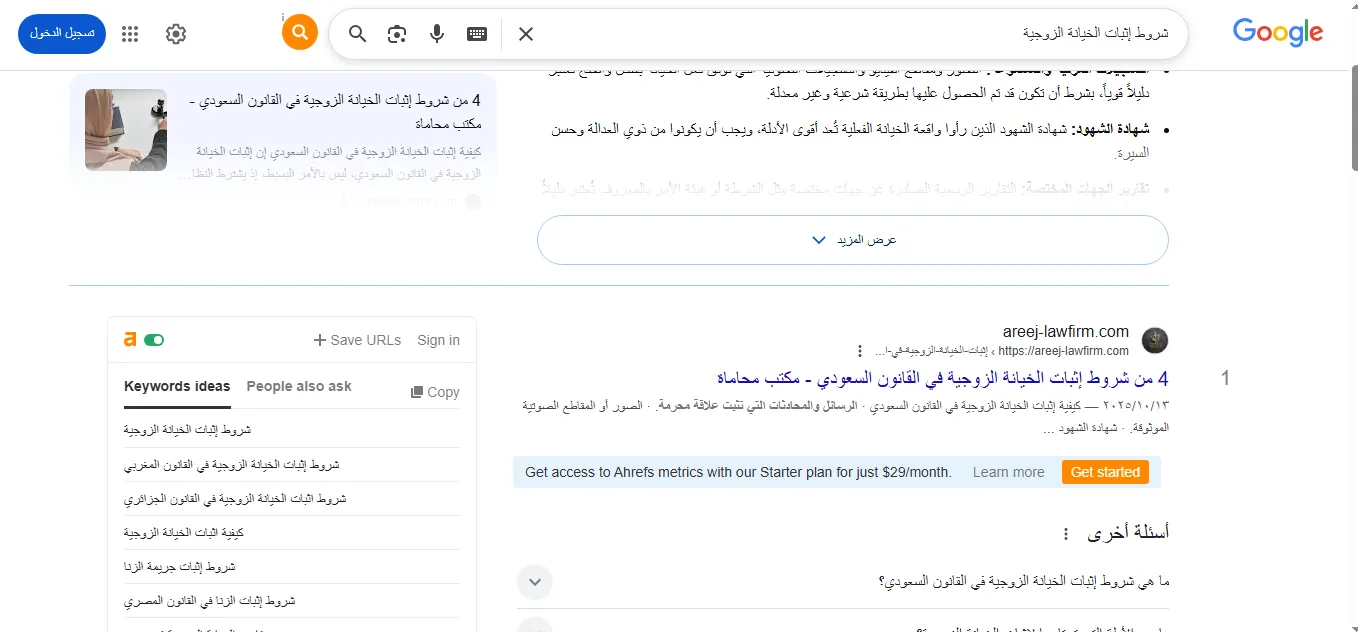Open Google apps grid icon

pos(130,34)
